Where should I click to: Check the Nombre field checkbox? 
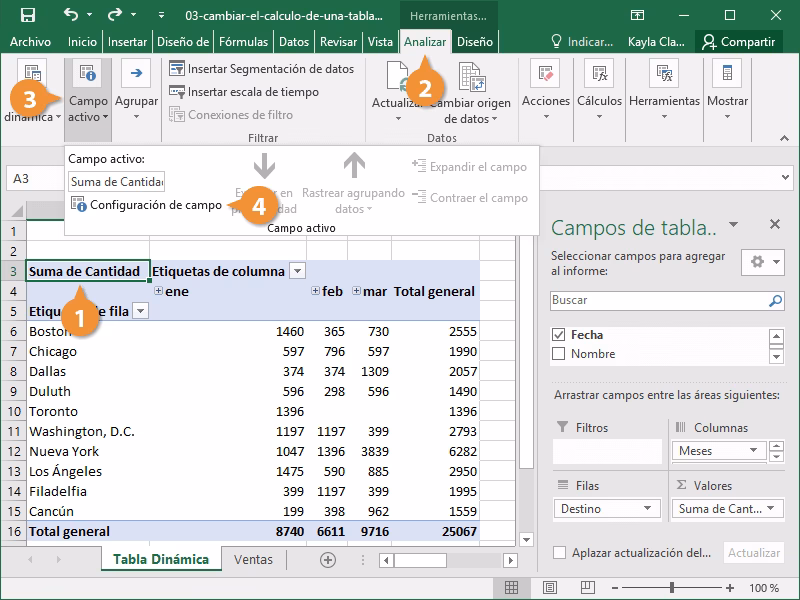pos(559,354)
